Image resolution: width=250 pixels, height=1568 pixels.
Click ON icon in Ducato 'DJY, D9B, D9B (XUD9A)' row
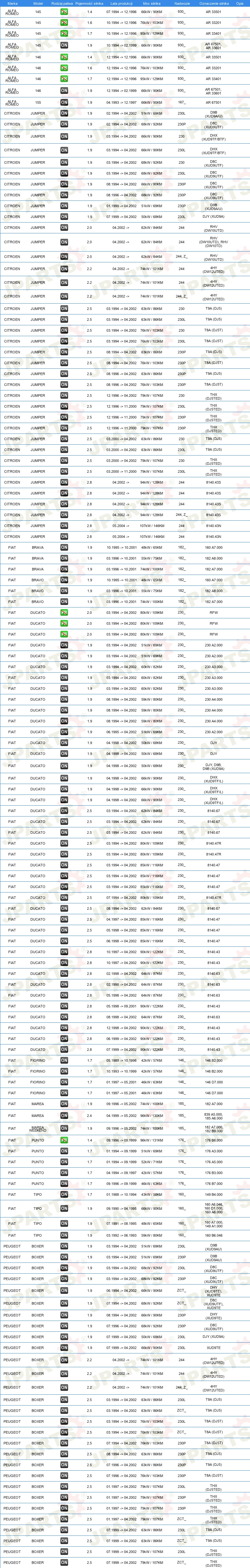pyautogui.click(x=64, y=766)
